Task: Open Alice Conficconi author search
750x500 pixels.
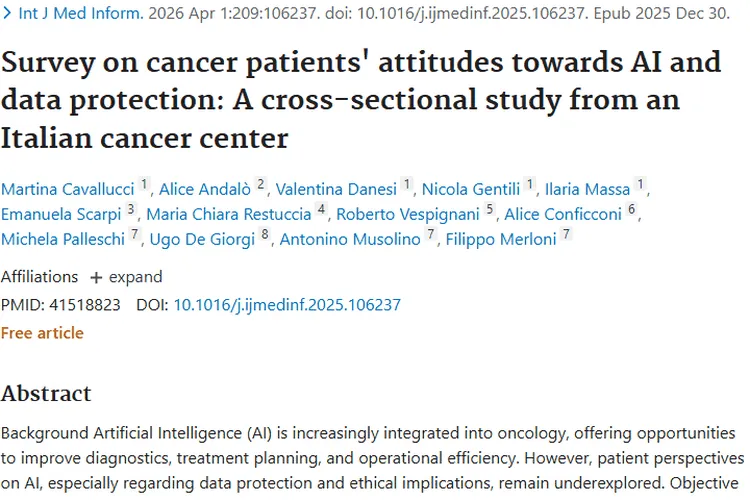Action: [563, 214]
